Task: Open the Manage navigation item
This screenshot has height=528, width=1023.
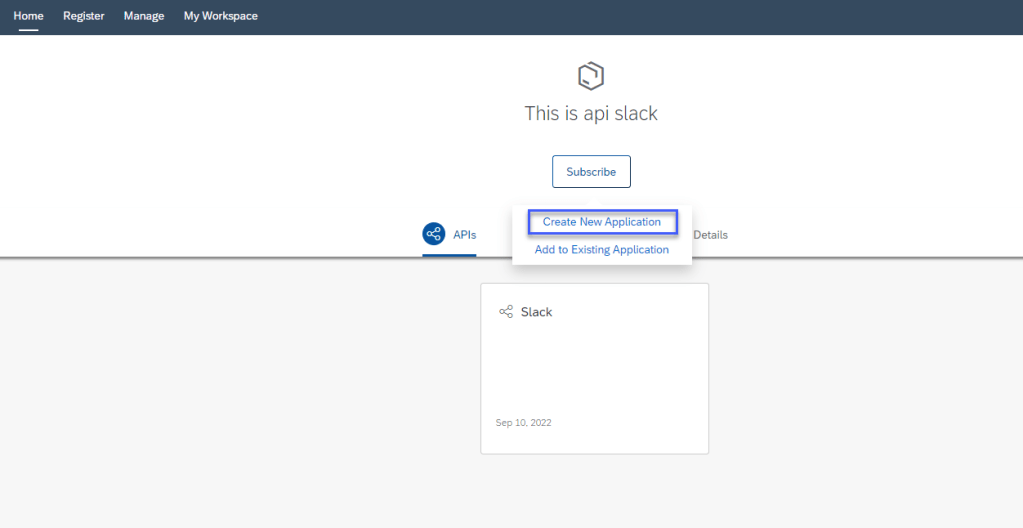Action: (x=144, y=16)
